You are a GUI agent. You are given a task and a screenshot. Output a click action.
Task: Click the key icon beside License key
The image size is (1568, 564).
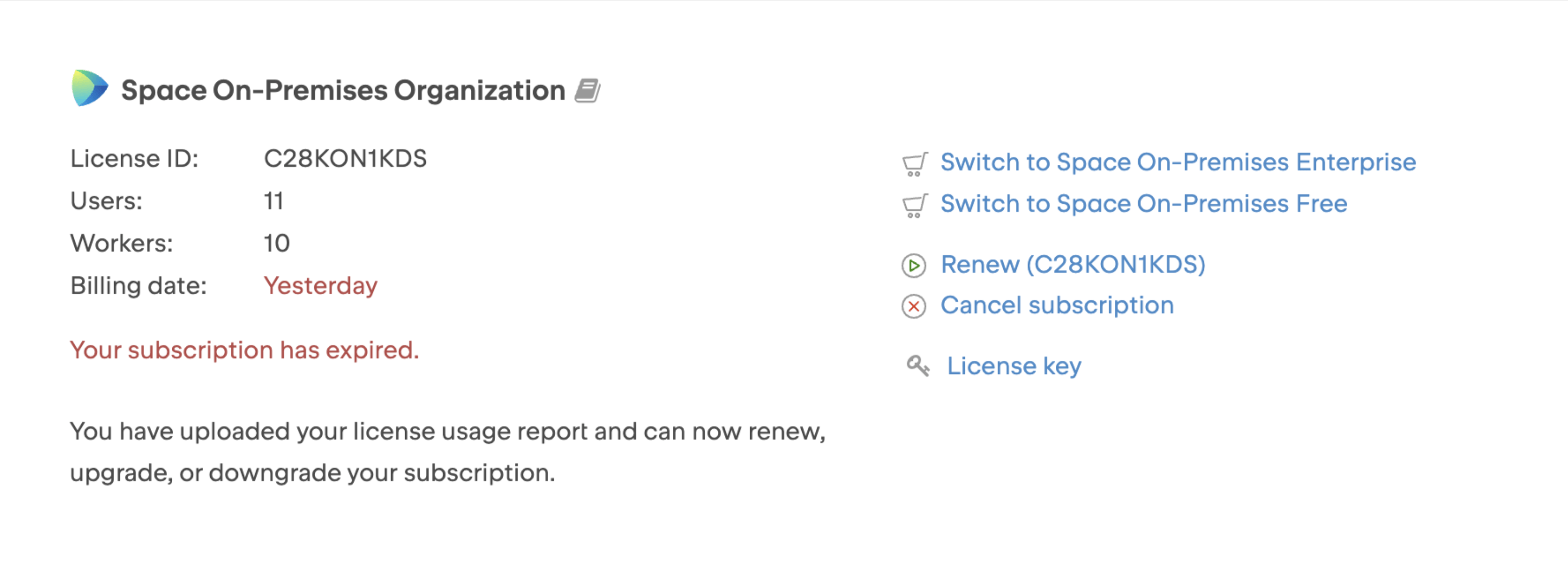(917, 365)
